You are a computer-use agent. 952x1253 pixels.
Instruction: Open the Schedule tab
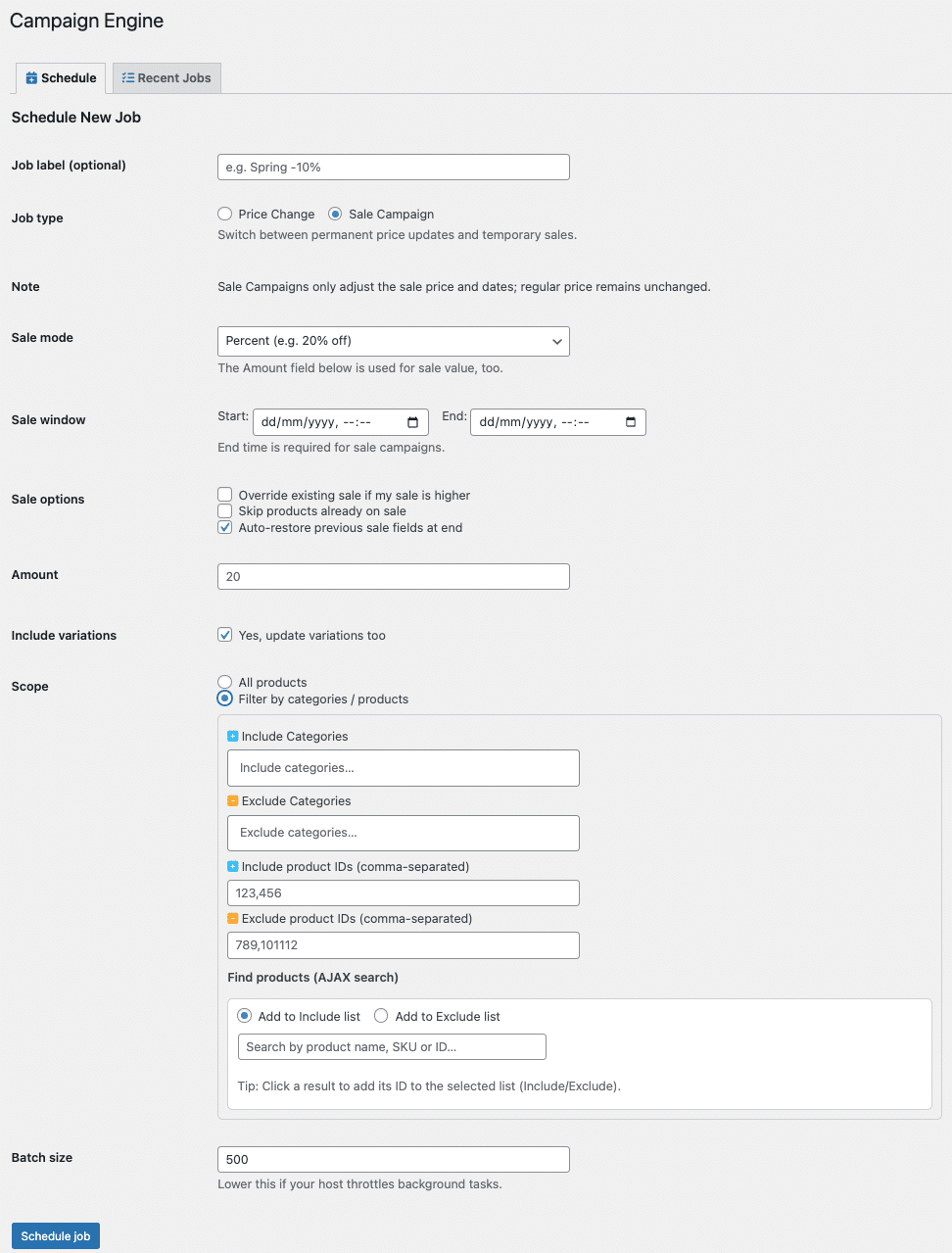pyautogui.click(x=61, y=78)
